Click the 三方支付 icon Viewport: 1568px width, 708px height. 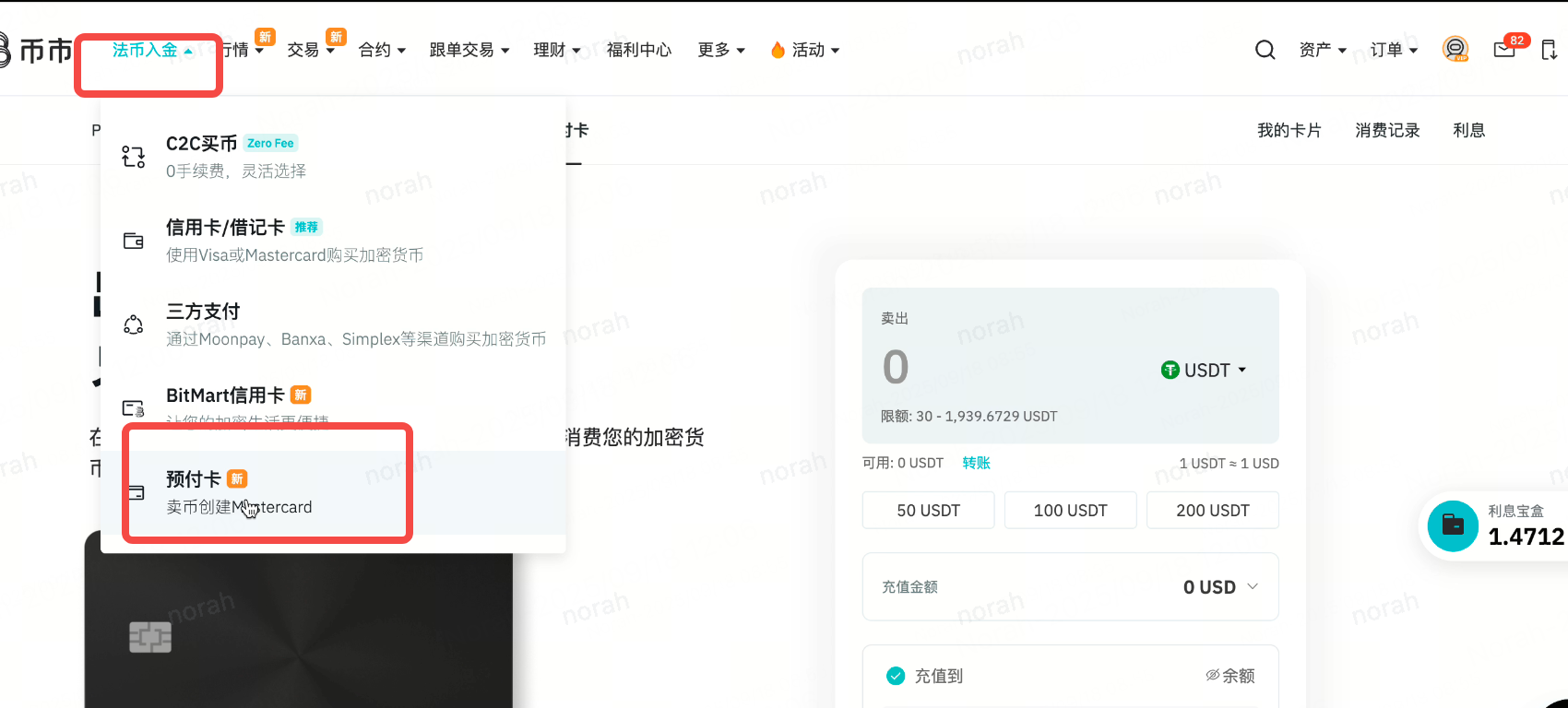click(134, 324)
